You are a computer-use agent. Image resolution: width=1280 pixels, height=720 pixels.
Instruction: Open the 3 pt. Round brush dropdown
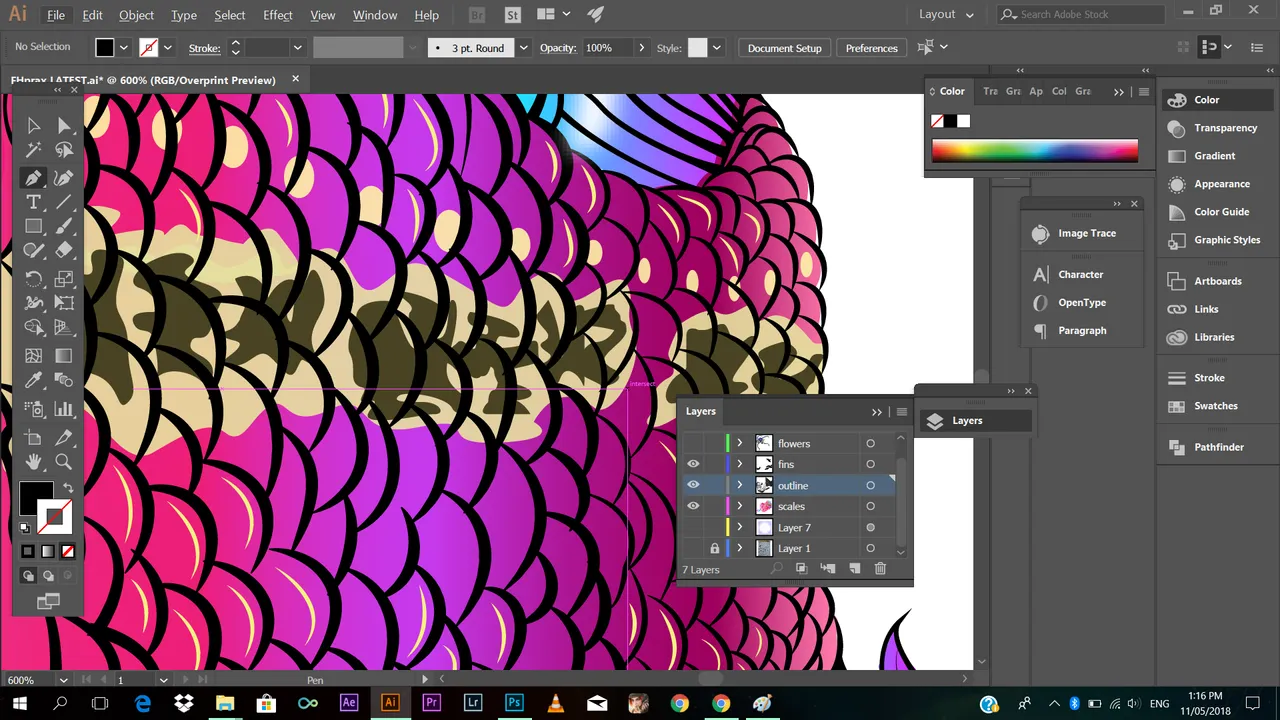(523, 48)
